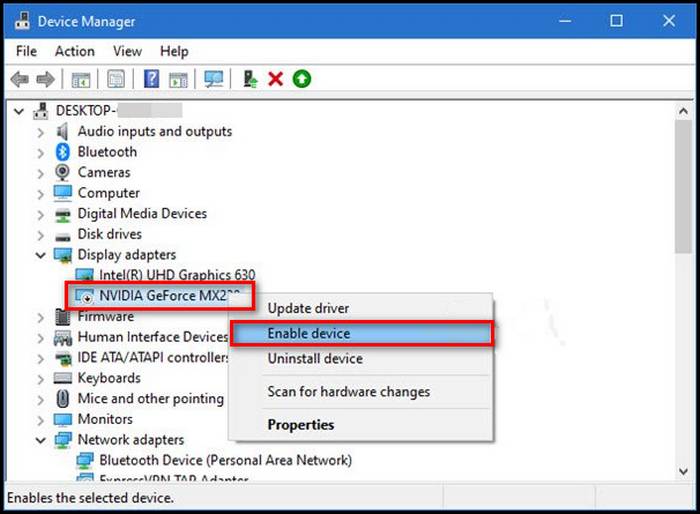Click the Human Interface Devices icon

tap(62, 338)
